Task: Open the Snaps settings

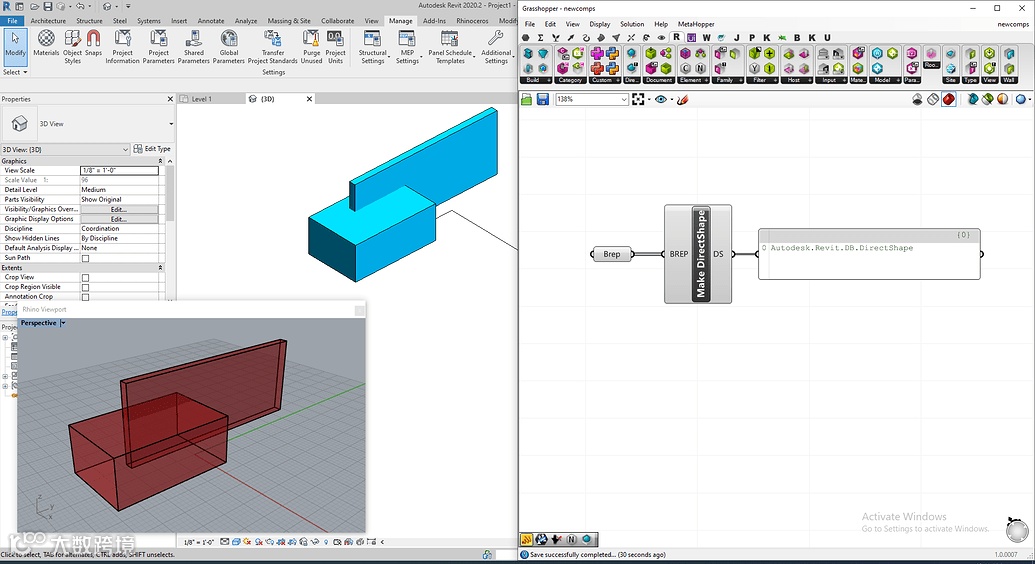Action: tap(94, 44)
